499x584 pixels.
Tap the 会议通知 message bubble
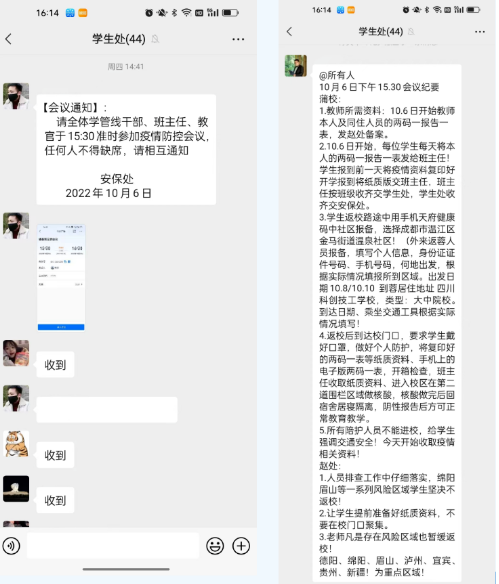126,150
